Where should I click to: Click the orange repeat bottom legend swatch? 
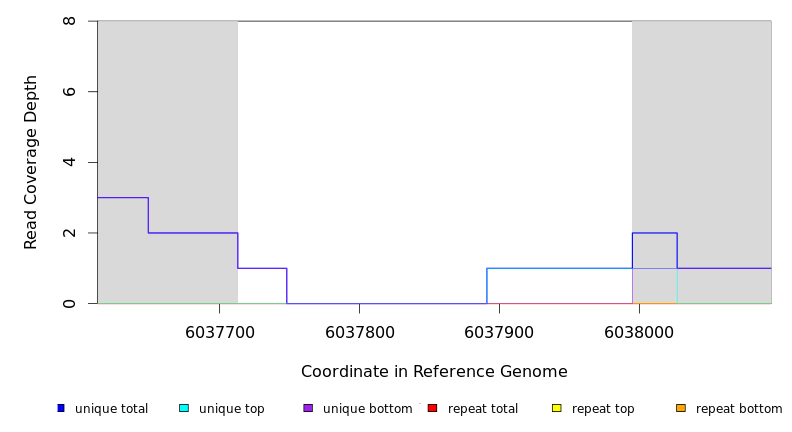(x=681, y=408)
